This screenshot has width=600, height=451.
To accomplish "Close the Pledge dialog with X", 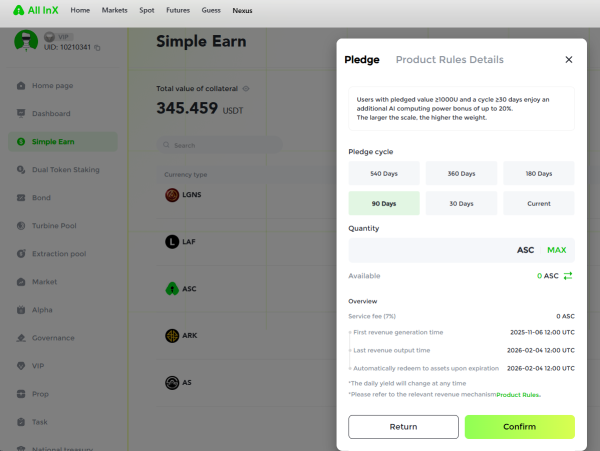I will [569, 60].
